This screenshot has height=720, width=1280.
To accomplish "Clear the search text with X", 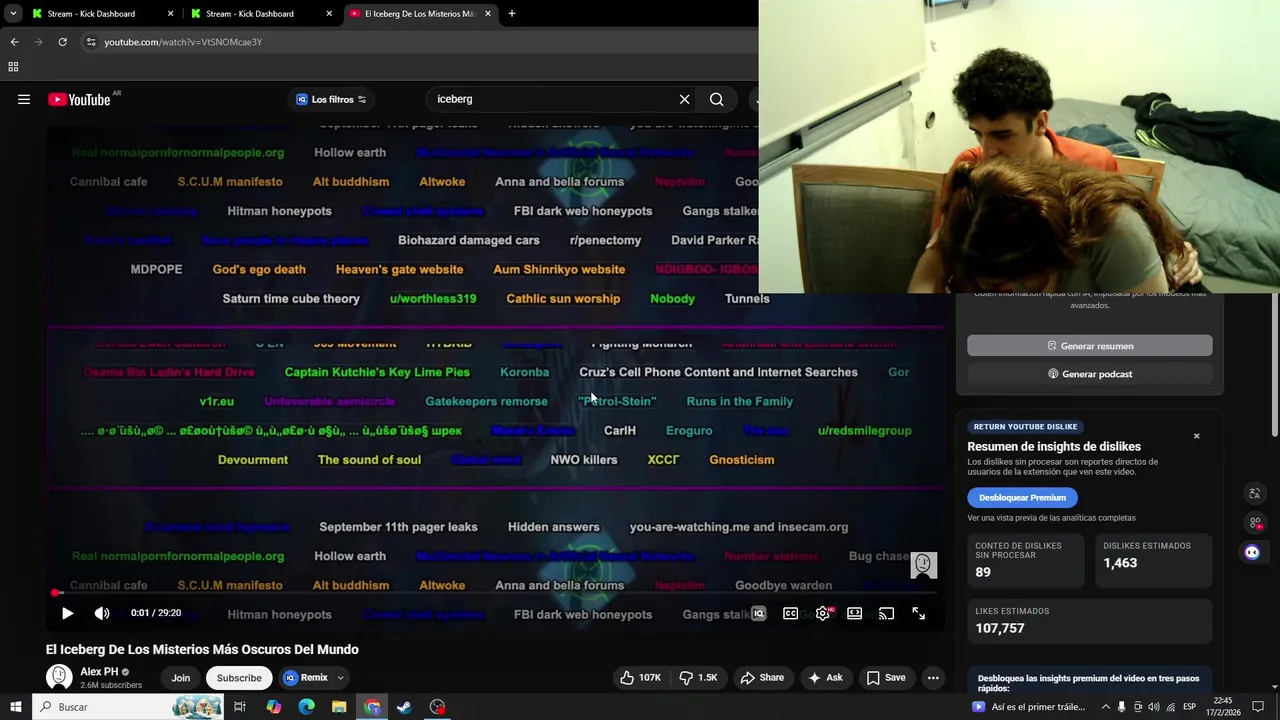I will 684,99.
